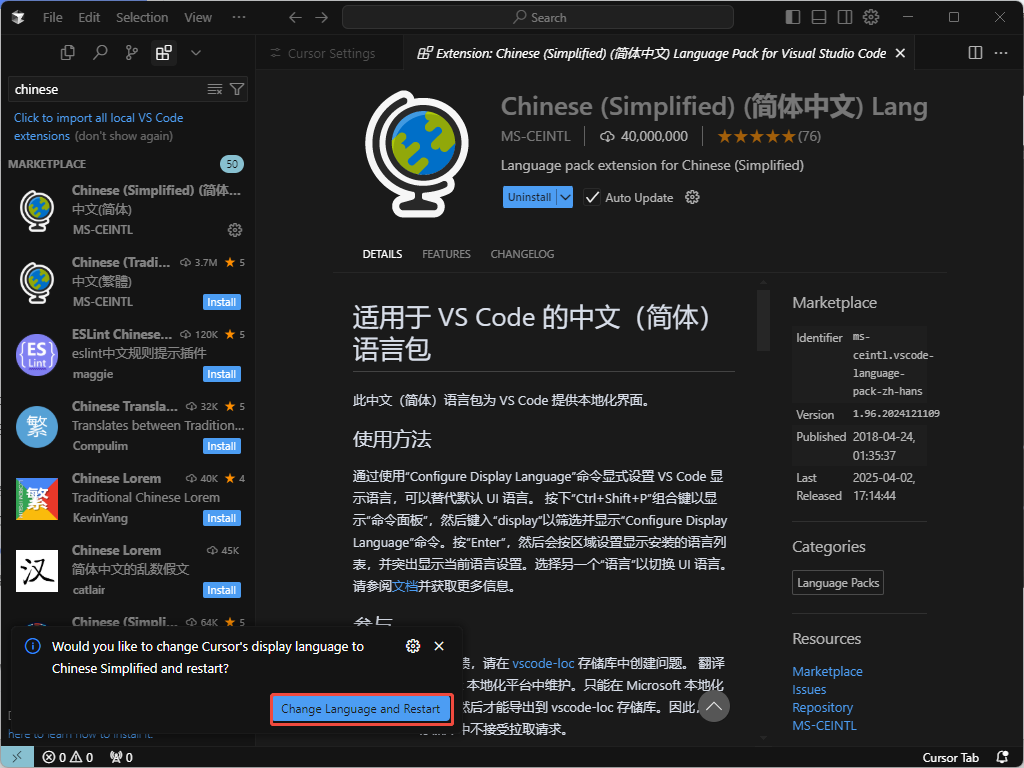
Task: Click the README vertical scrollbar thumb
Action: (x=763, y=321)
